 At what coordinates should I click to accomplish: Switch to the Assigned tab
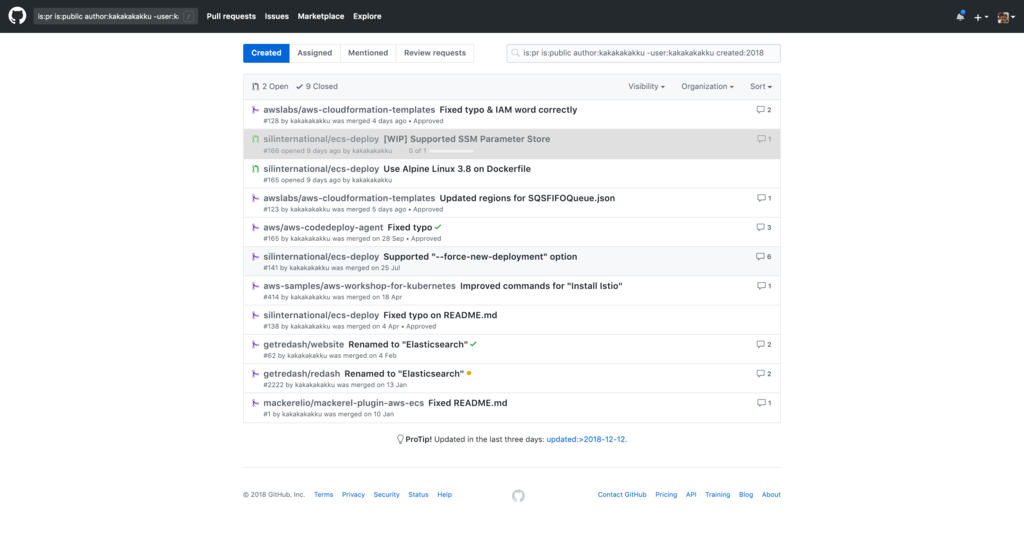point(315,53)
